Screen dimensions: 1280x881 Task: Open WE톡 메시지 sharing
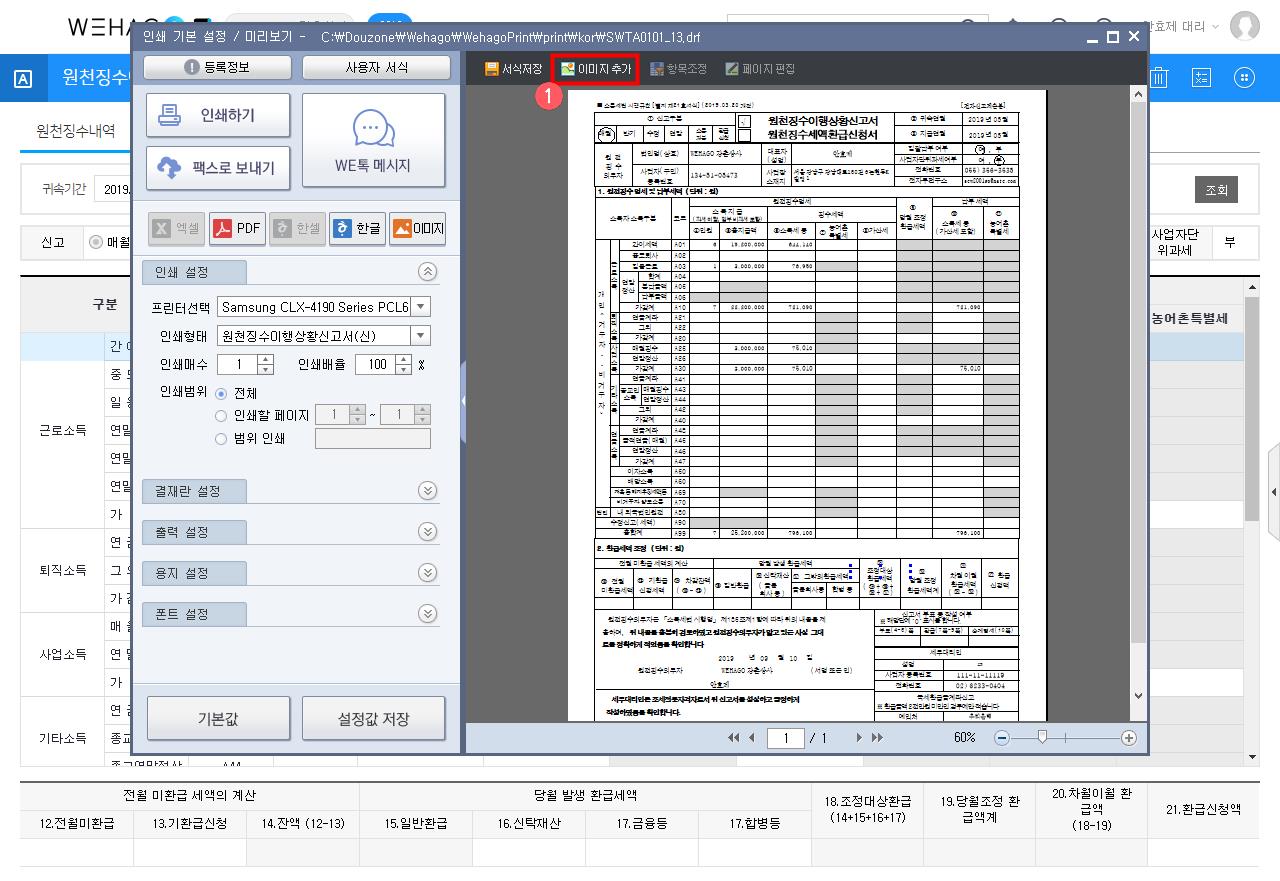[373, 140]
